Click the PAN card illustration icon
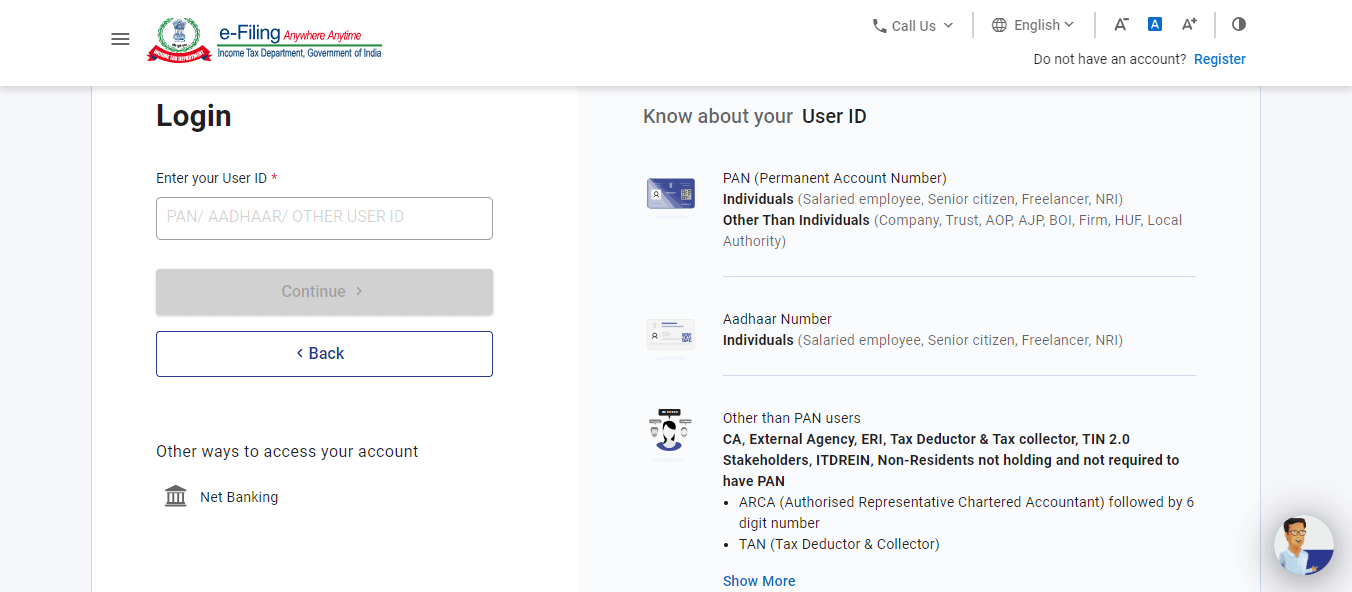1352x592 pixels. coord(670,194)
